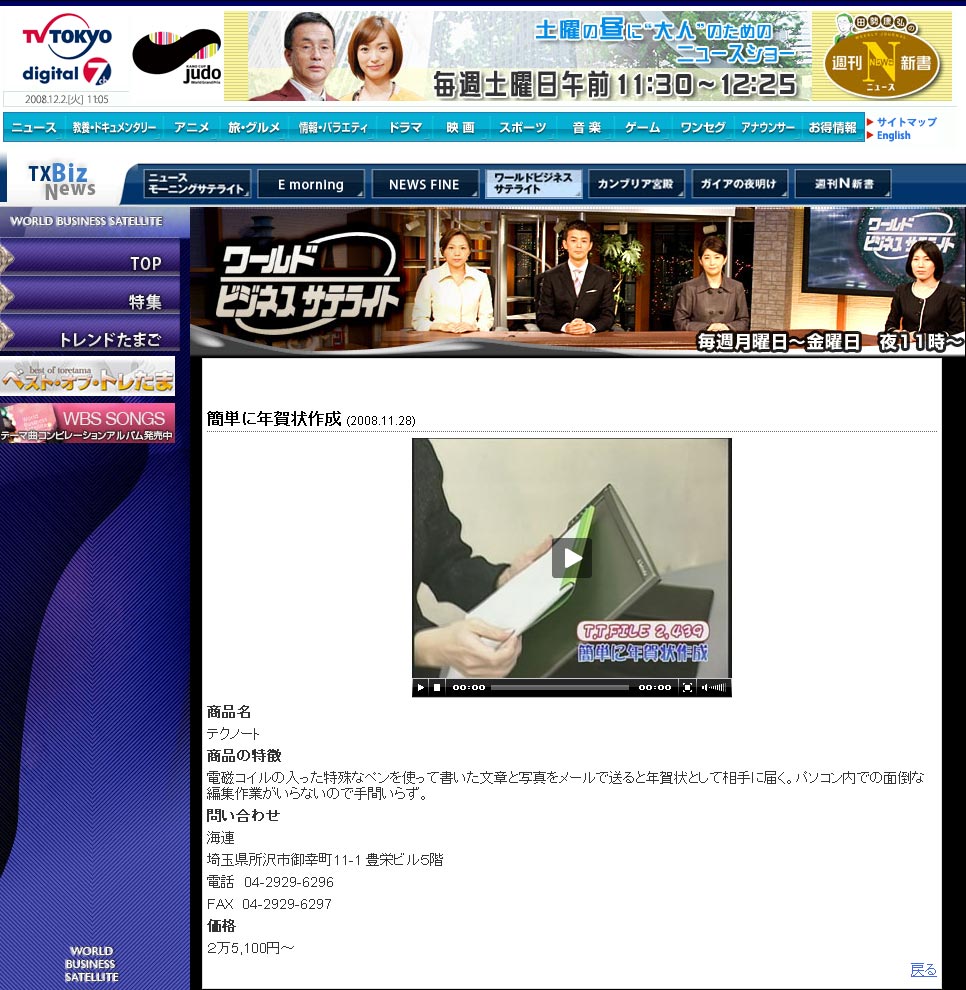The height and width of the screenshot is (990, 966).
Task: Open the NEWS FINE tab
Action: [x=424, y=184]
